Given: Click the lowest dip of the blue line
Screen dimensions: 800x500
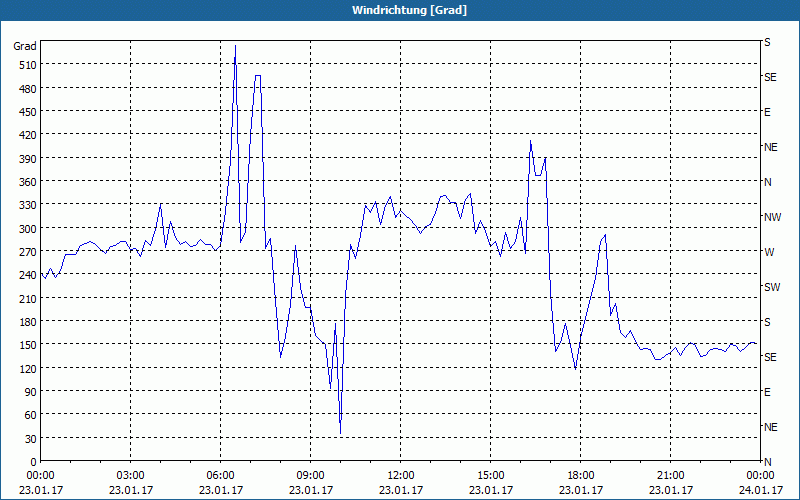Looking at the screenshot, I should 340,434.
